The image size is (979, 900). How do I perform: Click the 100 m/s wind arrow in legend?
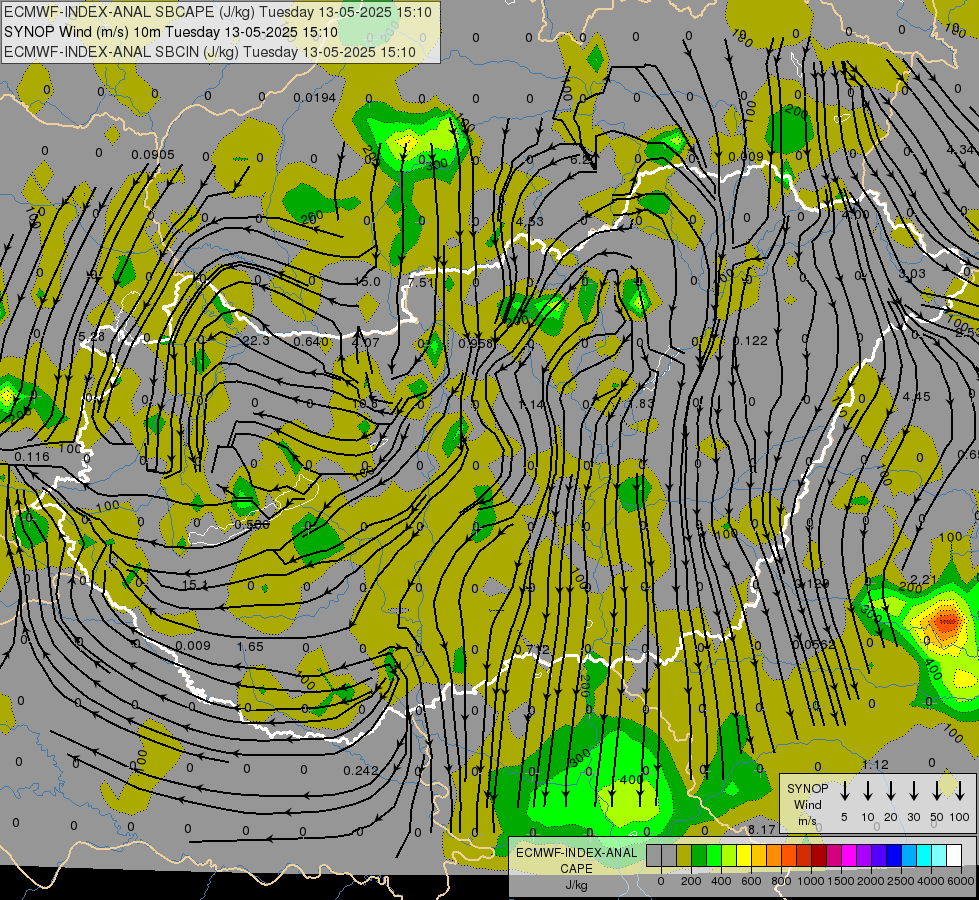(960, 791)
